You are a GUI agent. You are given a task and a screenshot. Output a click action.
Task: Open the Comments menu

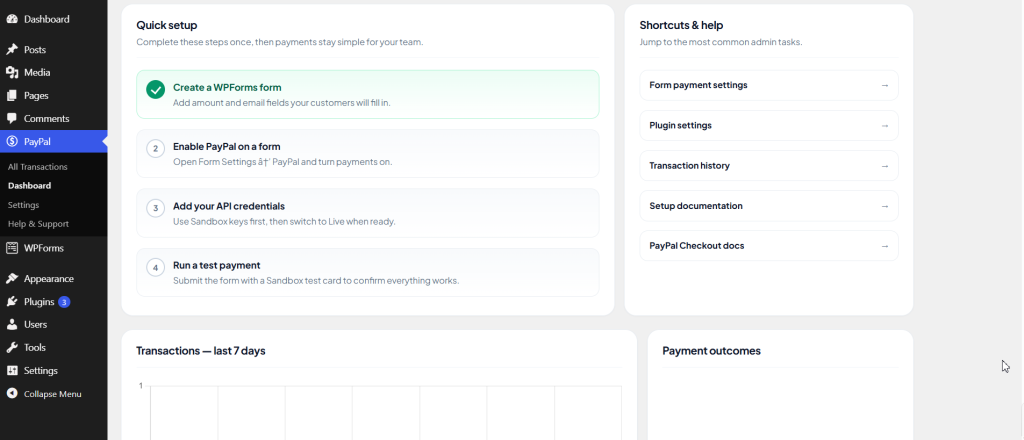point(54,119)
